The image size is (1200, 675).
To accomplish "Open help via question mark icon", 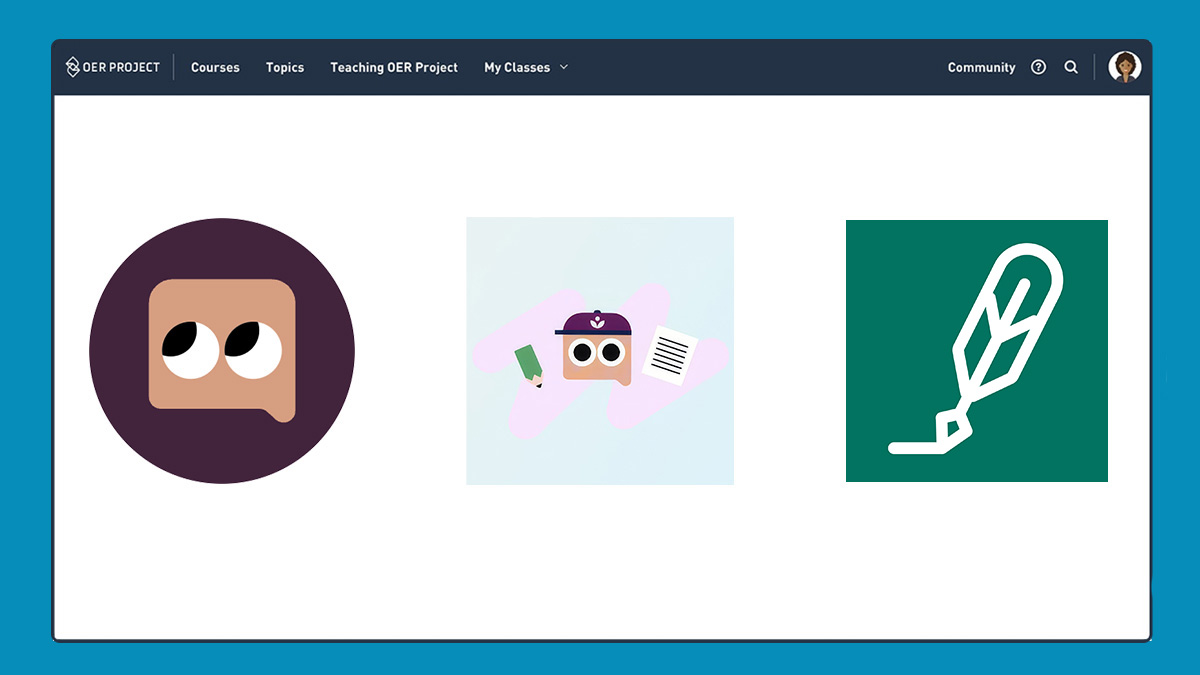I will click(1038, 67).
